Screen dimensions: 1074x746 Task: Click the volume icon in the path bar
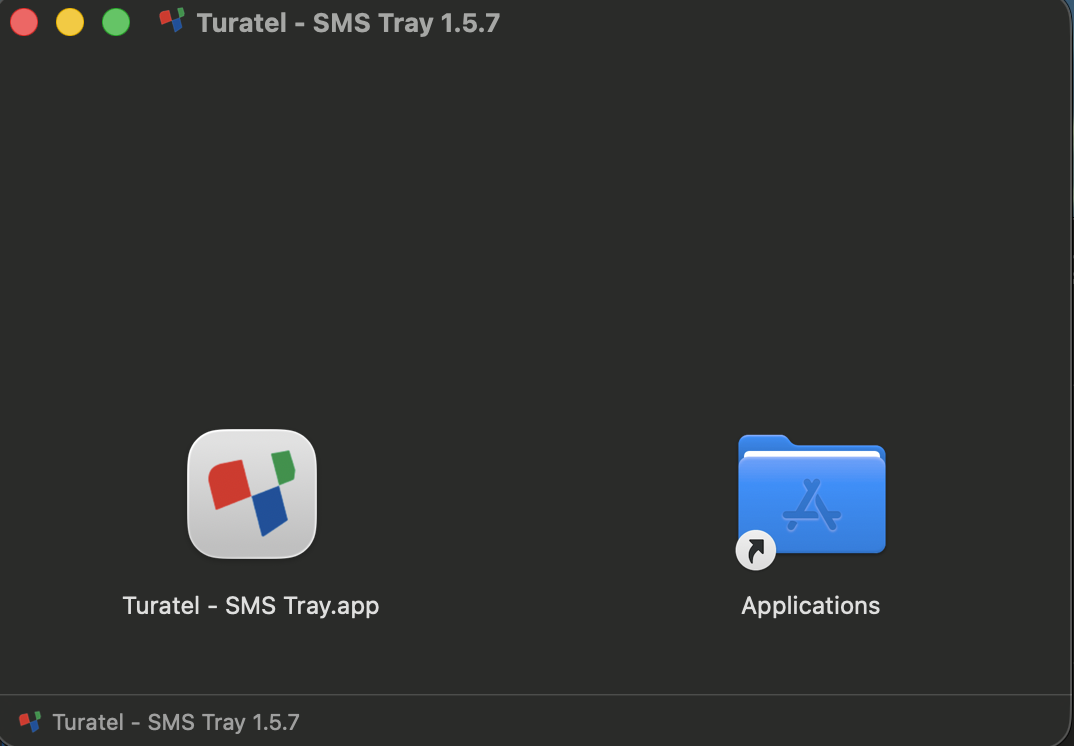pyautogui.click(x=30, y=721)
